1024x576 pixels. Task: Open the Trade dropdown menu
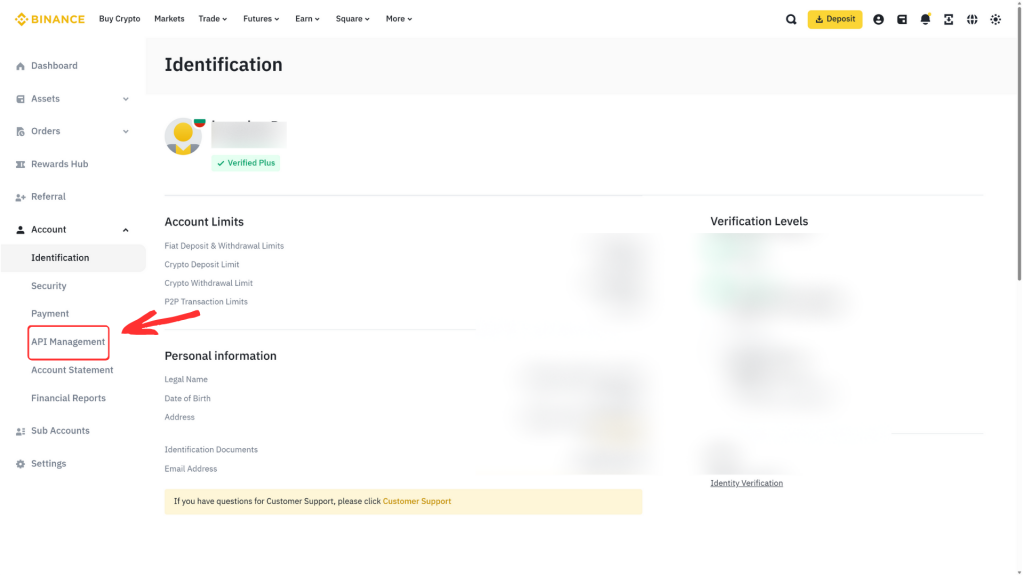(213, 19)
